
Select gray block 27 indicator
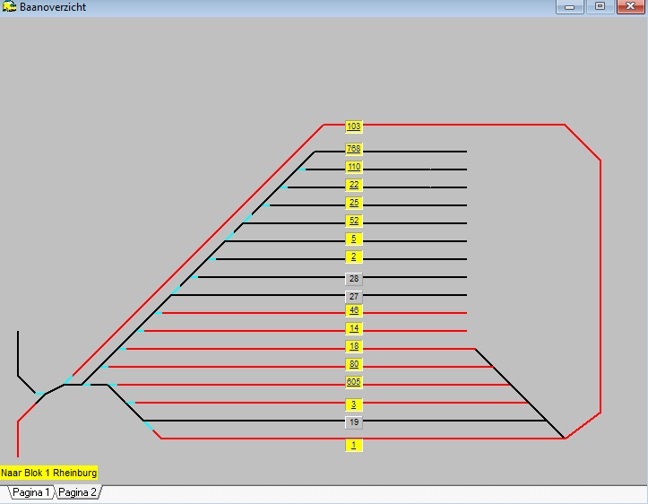[353, 297]
